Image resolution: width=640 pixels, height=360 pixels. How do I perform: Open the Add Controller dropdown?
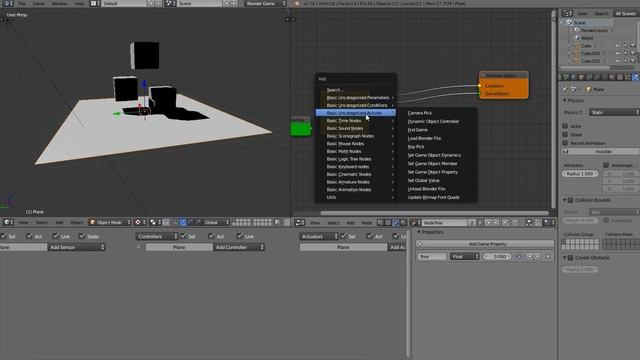click(239, 247)
